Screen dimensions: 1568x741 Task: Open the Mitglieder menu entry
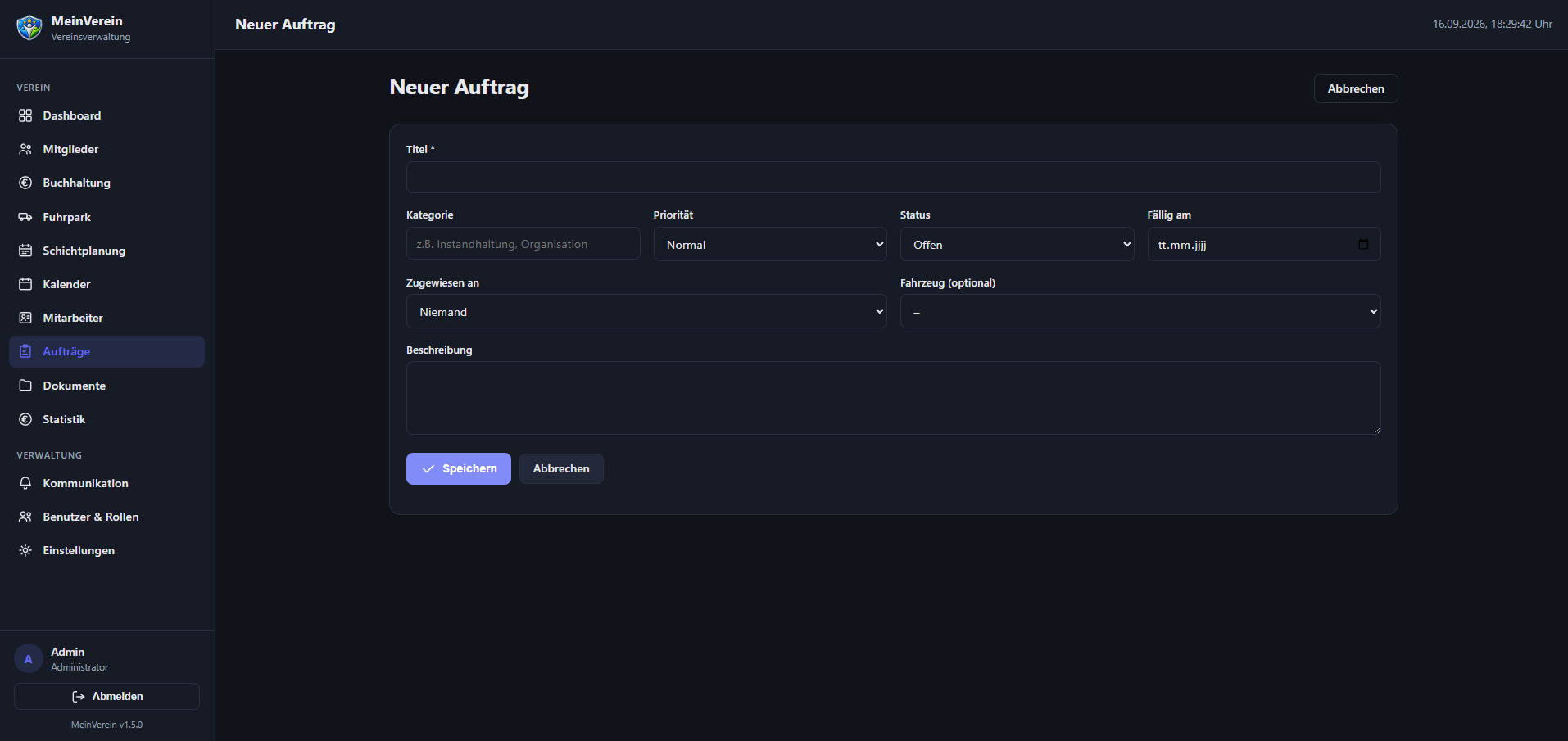106,149
